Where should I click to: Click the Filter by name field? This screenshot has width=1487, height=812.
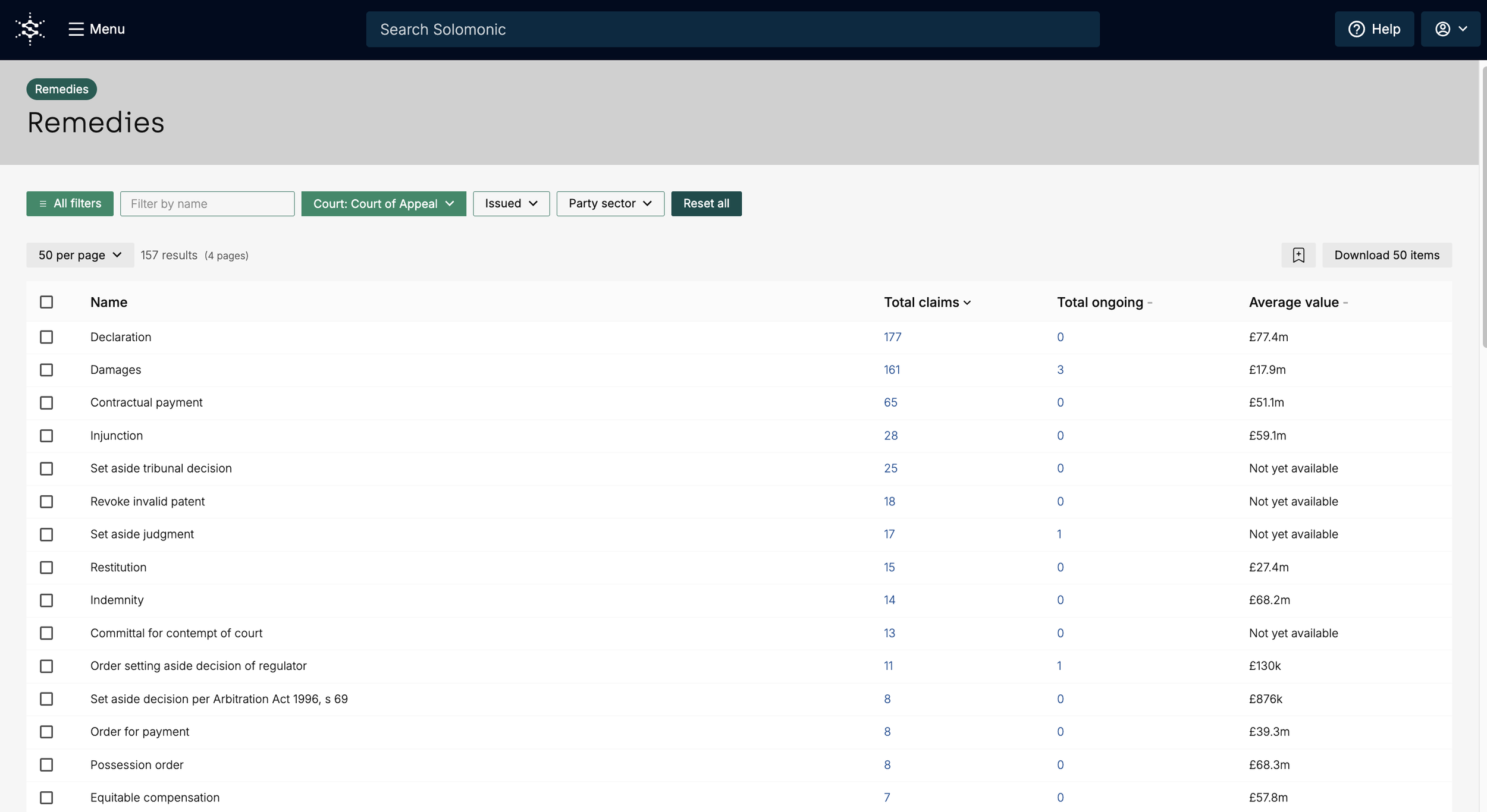tap(207, 204)
